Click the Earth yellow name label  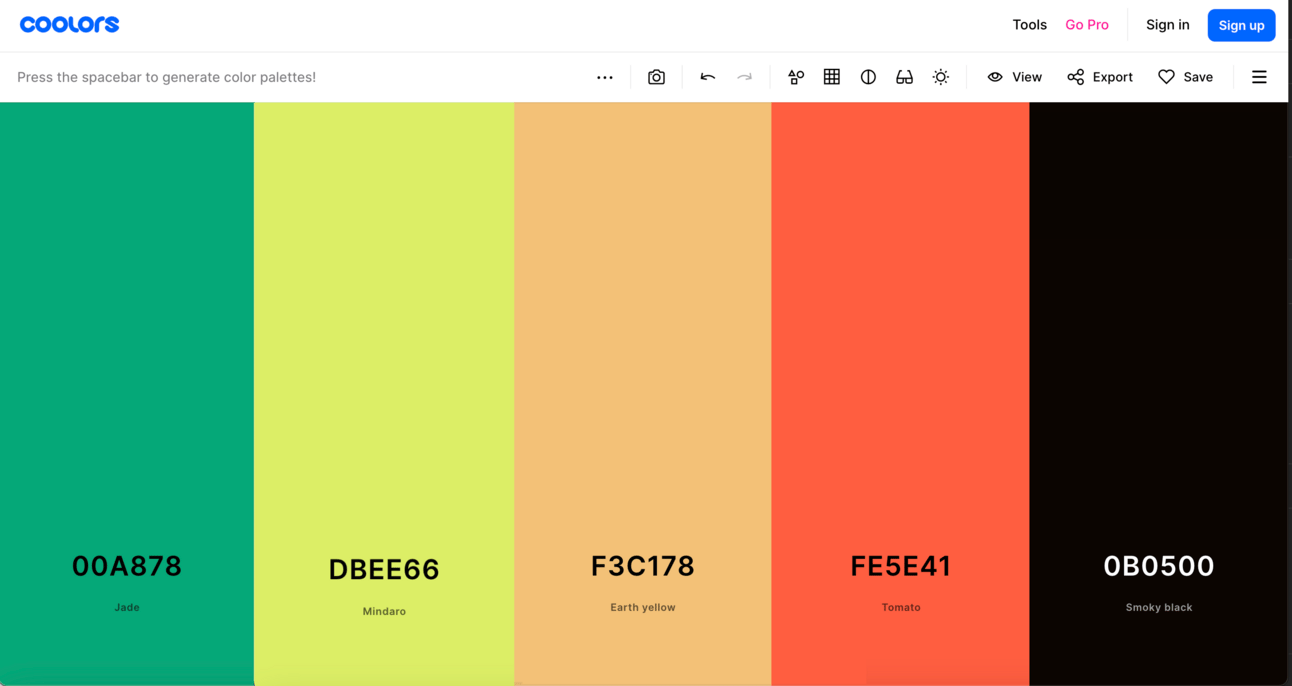point(643,607)
